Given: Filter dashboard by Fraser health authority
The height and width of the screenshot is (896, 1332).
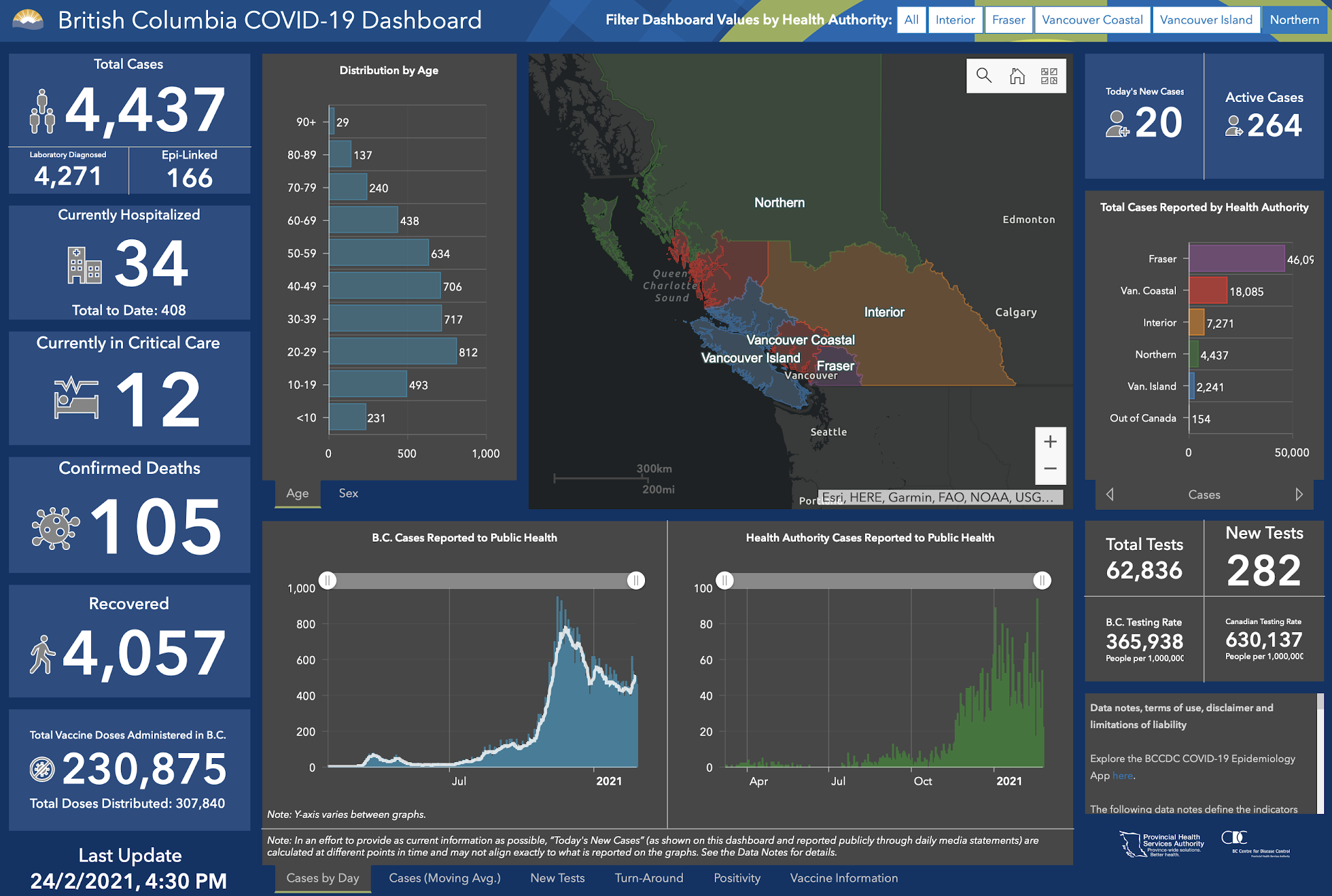Looking at the screenshot, I should pos(1008,20).
